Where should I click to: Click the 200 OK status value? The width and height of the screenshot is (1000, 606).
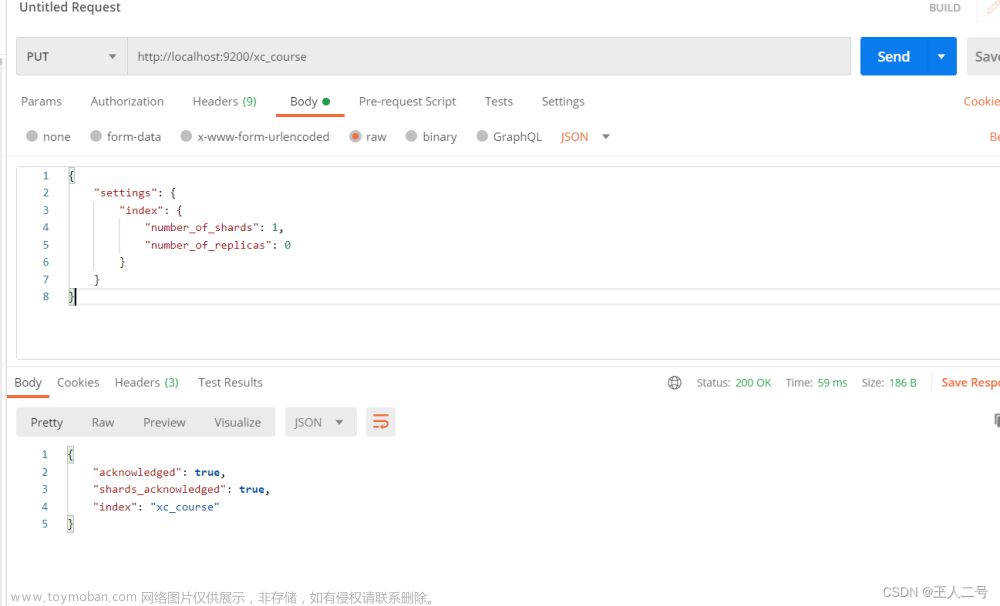(753, 383)
